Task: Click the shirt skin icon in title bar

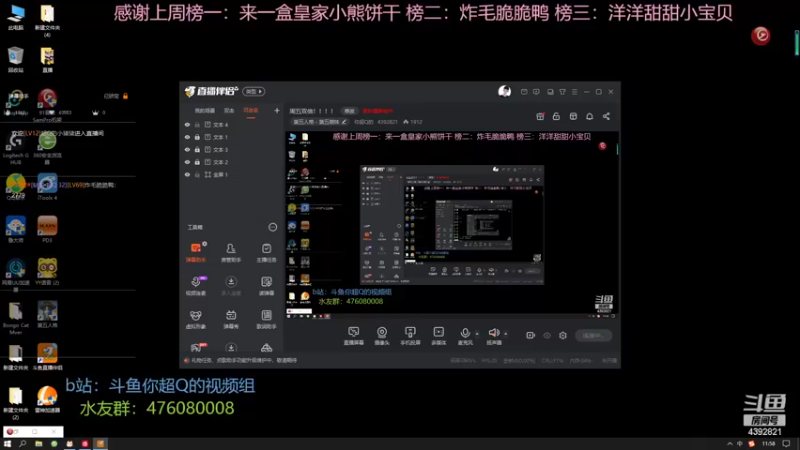Action: (x=562, y=92)
